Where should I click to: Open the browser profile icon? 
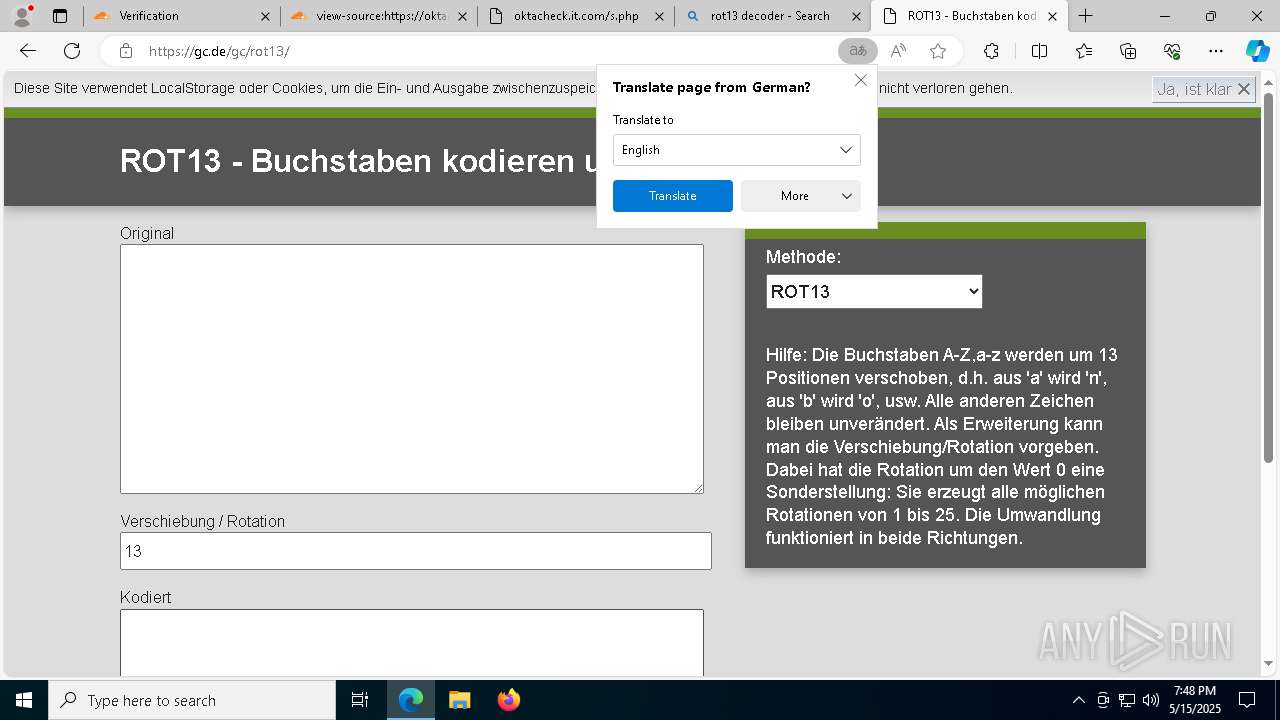[x=21, y=16]
